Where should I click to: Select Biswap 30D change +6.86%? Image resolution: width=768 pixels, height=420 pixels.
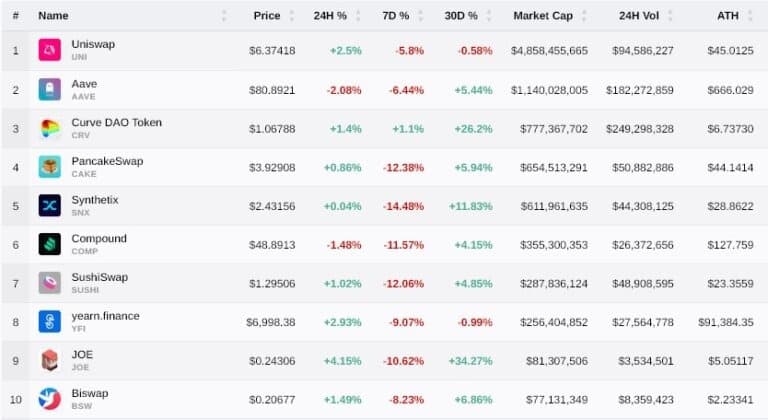coord(473,400)
